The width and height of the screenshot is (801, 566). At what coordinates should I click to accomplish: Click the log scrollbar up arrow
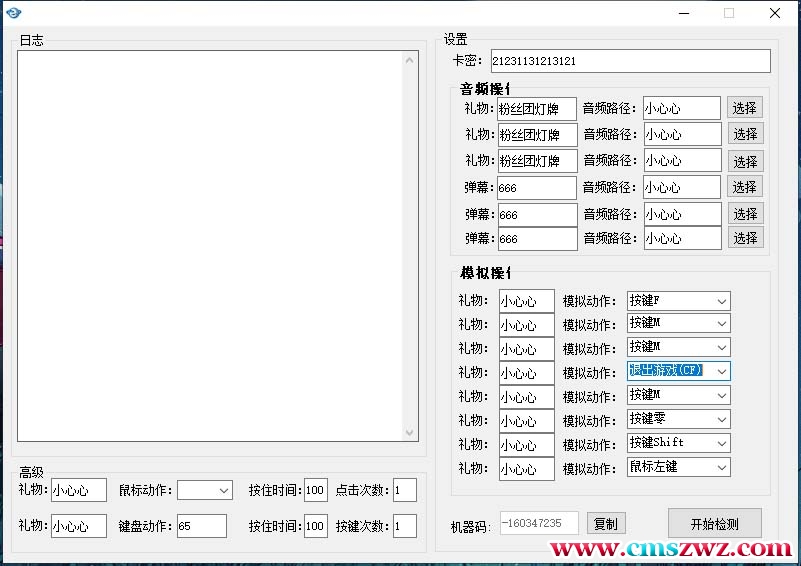tap(410, 60)
